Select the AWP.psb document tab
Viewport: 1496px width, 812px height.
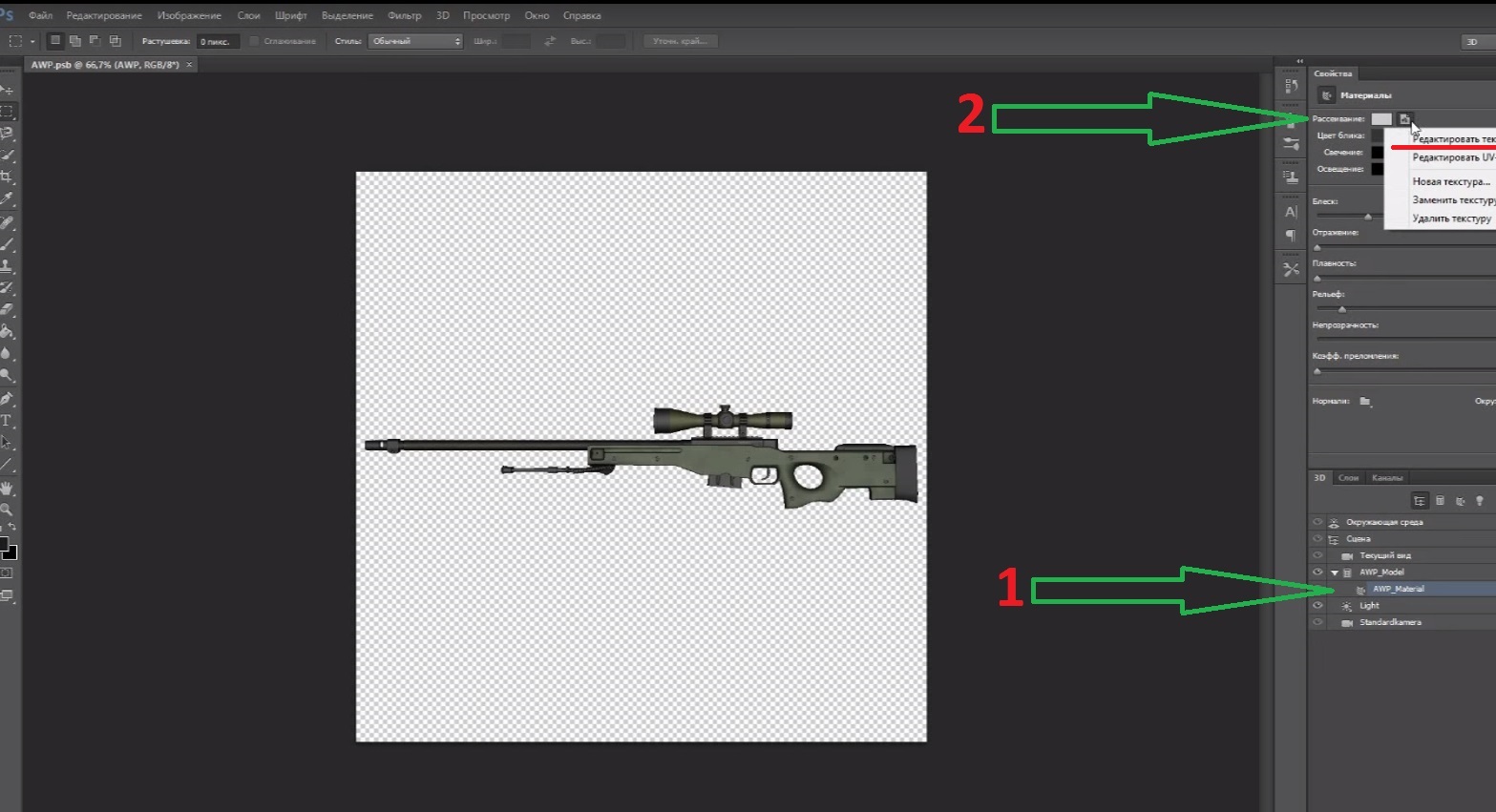[105, 65]
